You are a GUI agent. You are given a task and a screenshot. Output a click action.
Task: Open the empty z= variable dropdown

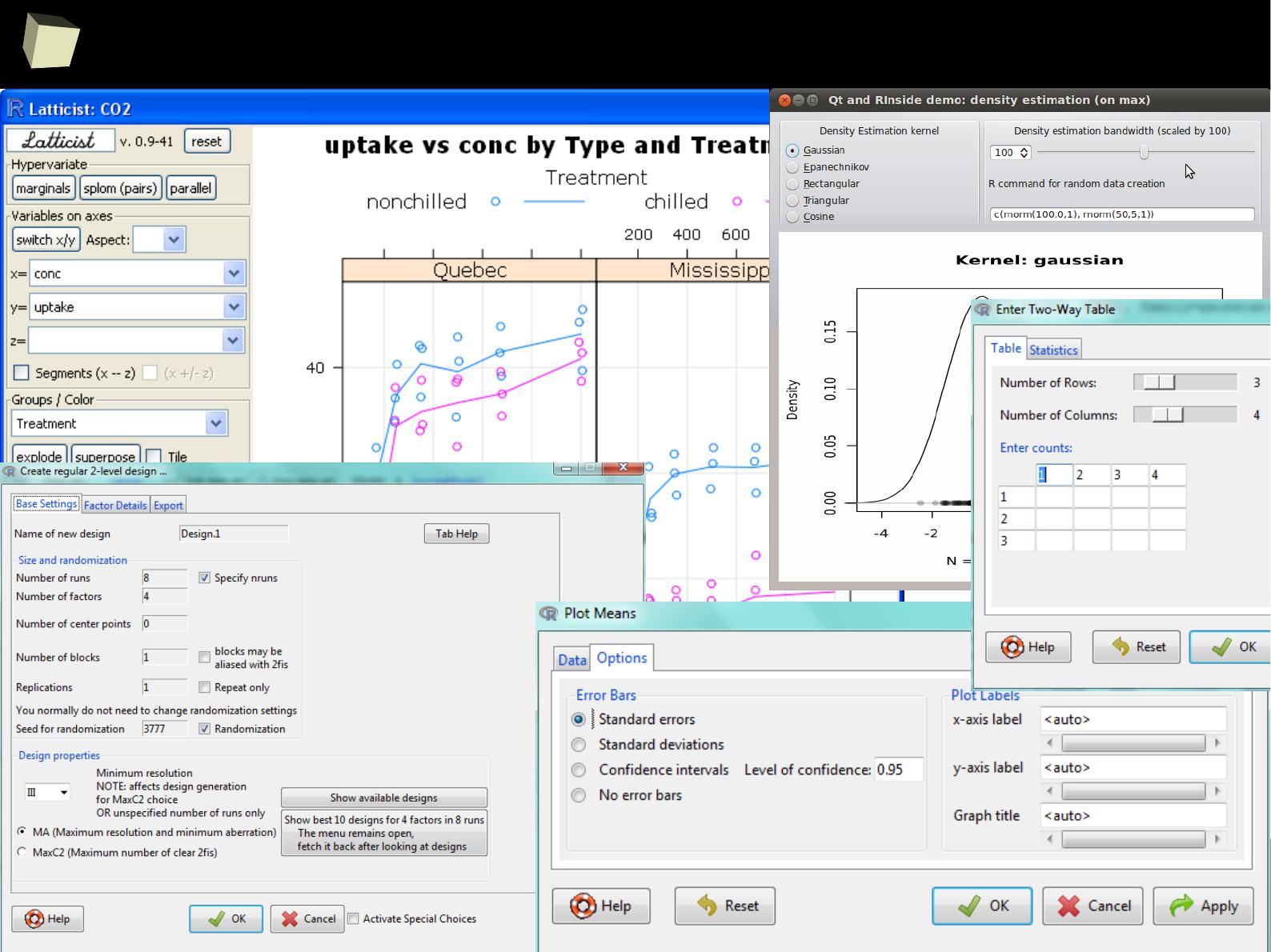[x=137, y=341]
